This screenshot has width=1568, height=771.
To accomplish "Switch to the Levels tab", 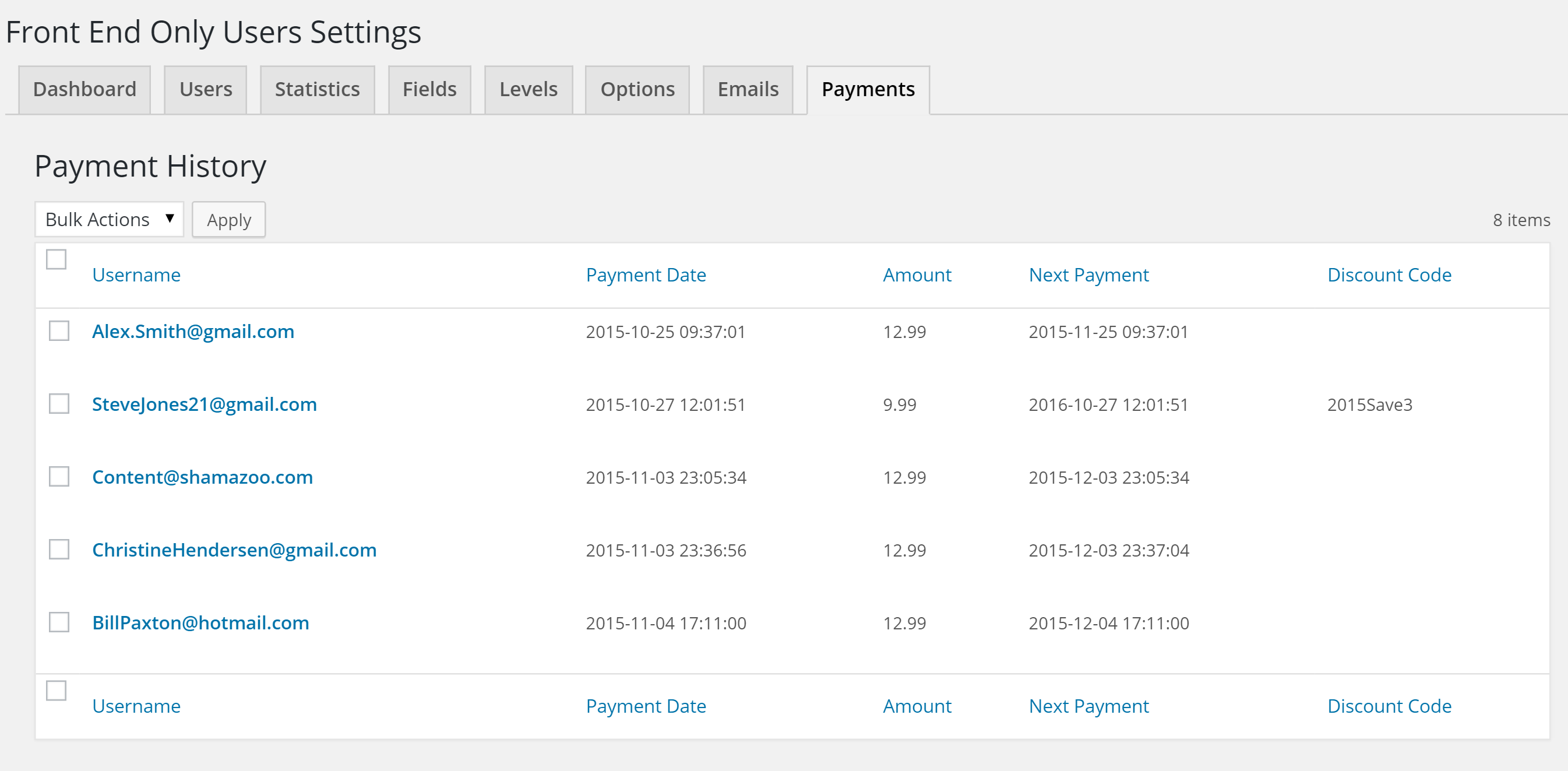I will (x=527, y=89).
